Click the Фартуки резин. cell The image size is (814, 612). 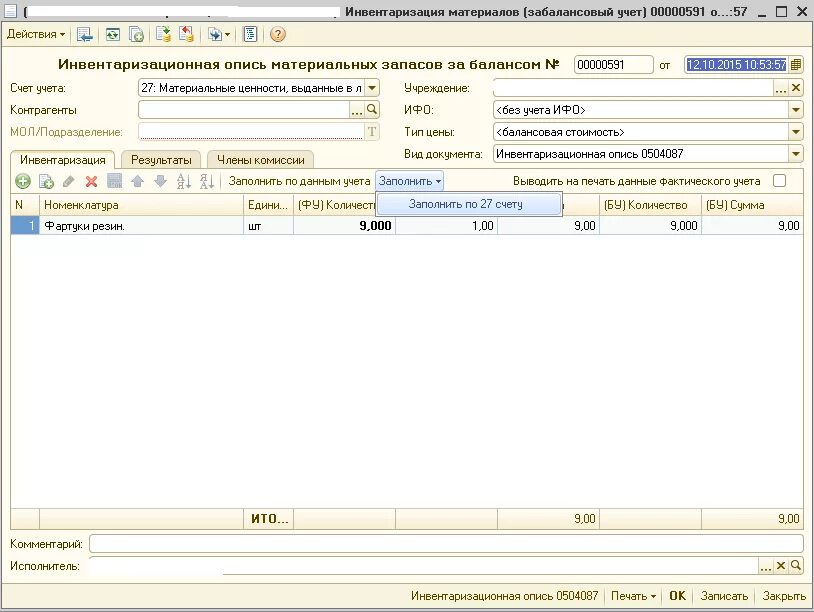pyautogui.click(x=141, y=226)
